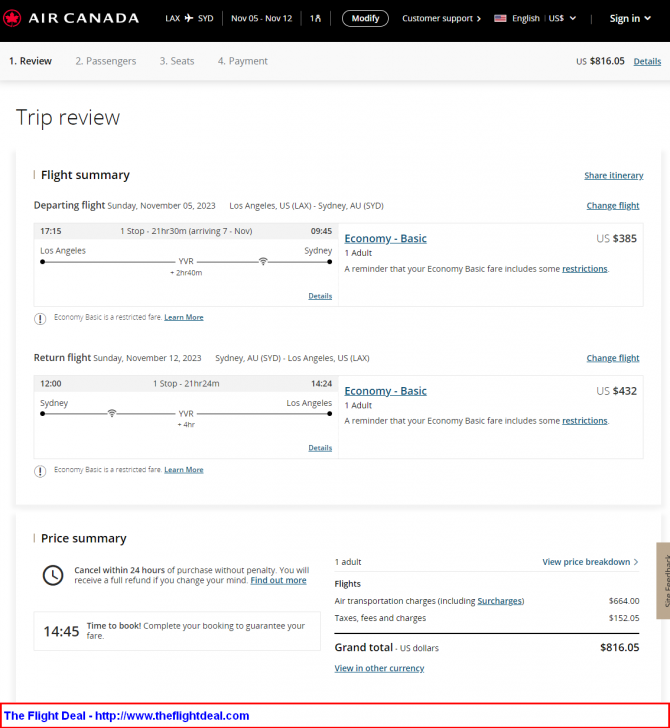Open Customer support link in header
670x728 pixels.
(x=441, y=19)
